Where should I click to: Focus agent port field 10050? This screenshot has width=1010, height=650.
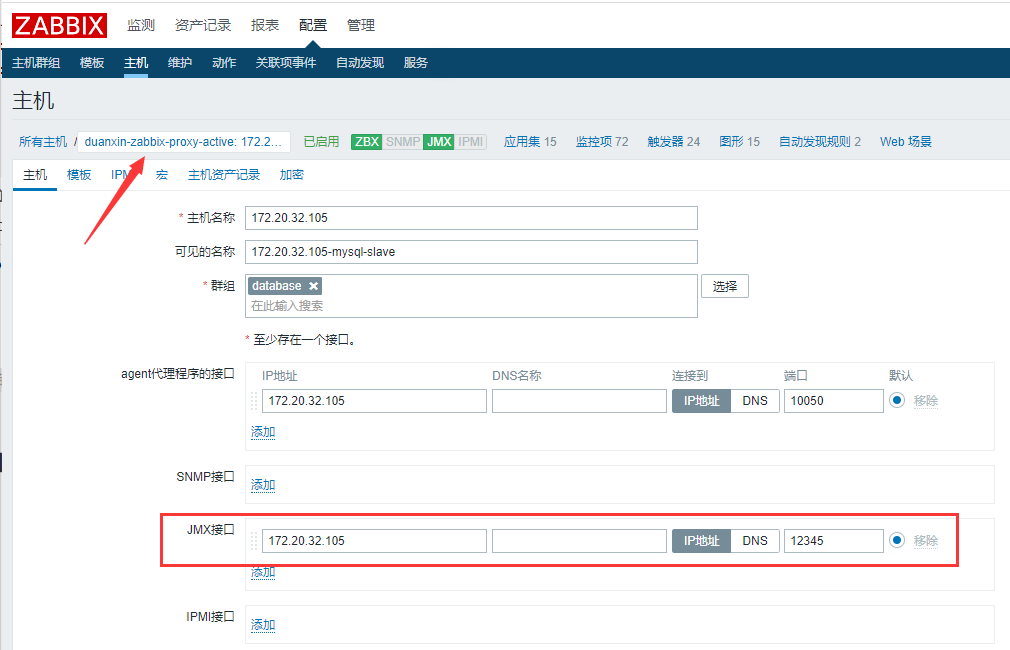coord(834,401)
